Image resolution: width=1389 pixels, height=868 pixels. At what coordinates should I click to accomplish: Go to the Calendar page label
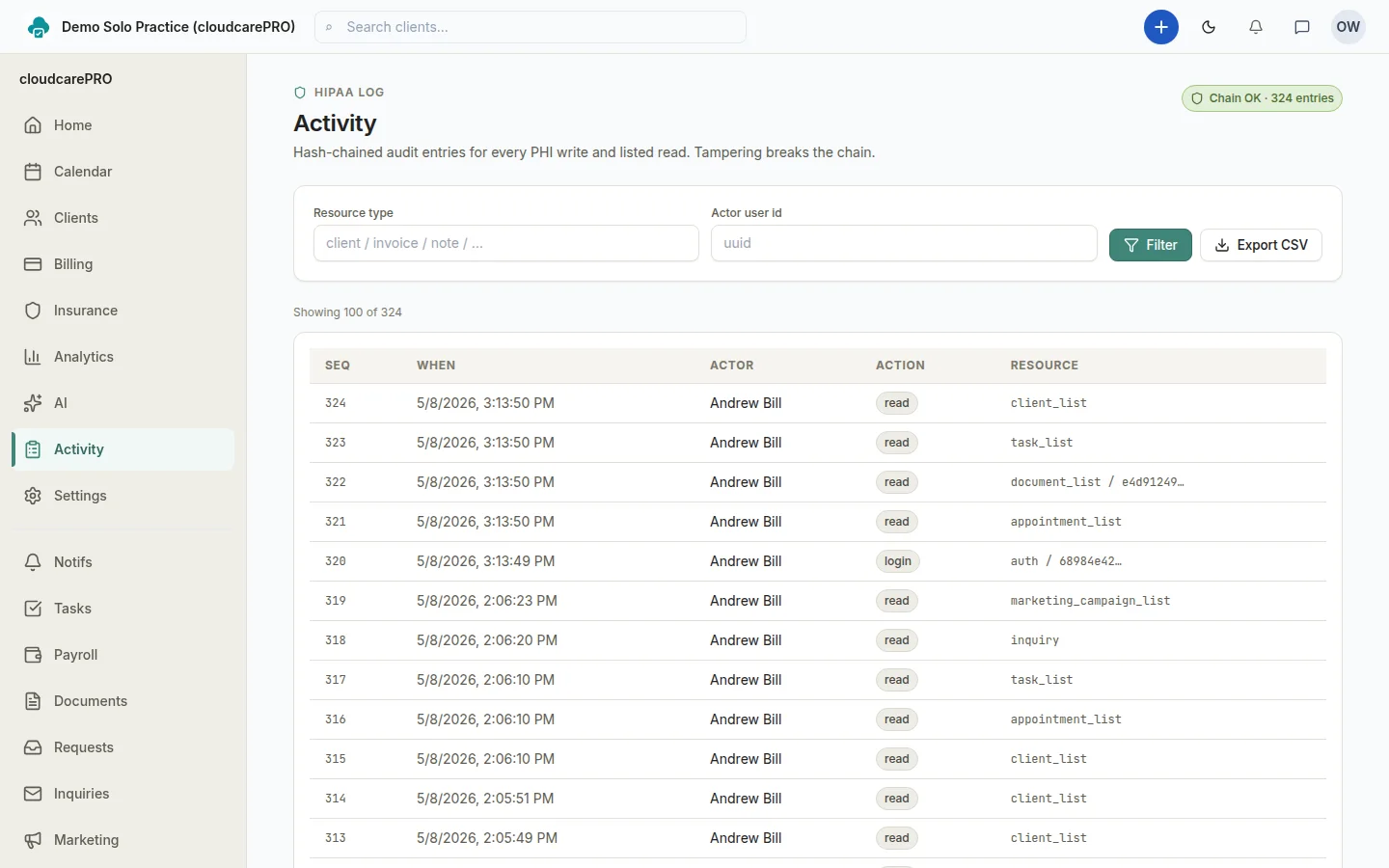[83, 172]
